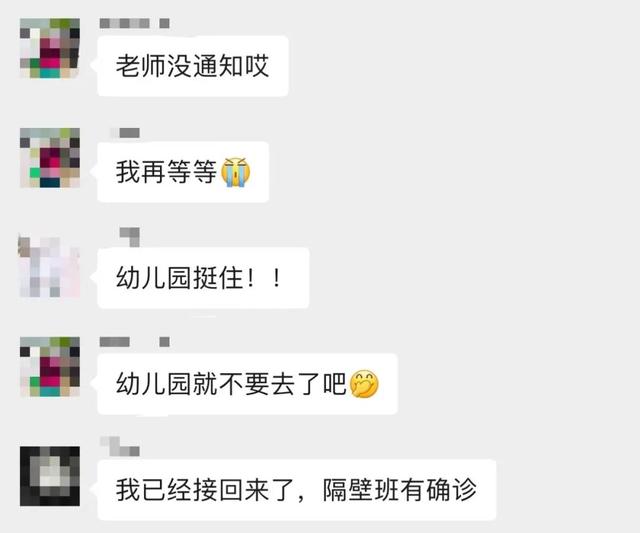640x533 pixels.
Task: Click the covering-mouth smile emoji
Action: [x=364, y=384]
